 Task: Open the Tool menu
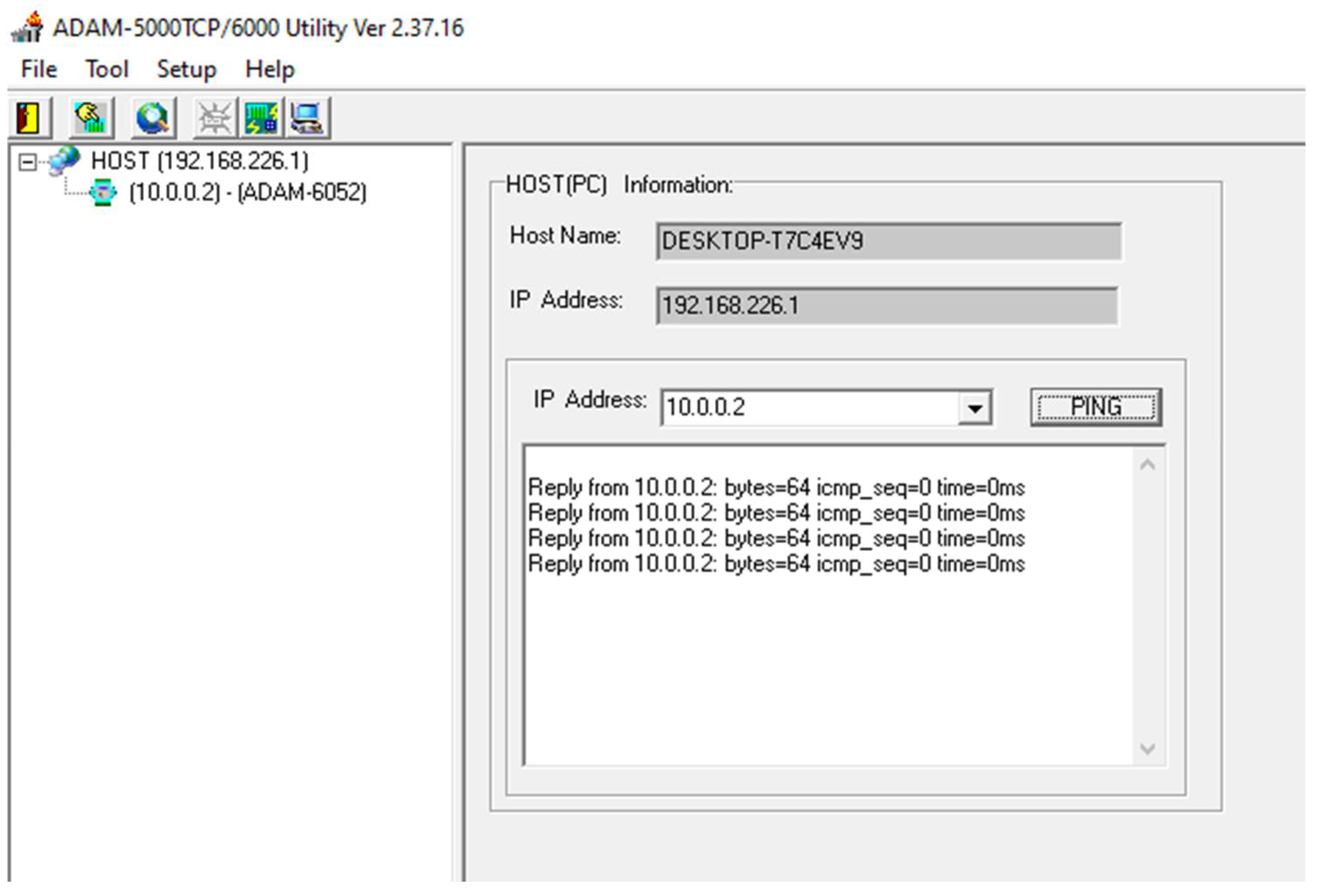click(107, 69)
